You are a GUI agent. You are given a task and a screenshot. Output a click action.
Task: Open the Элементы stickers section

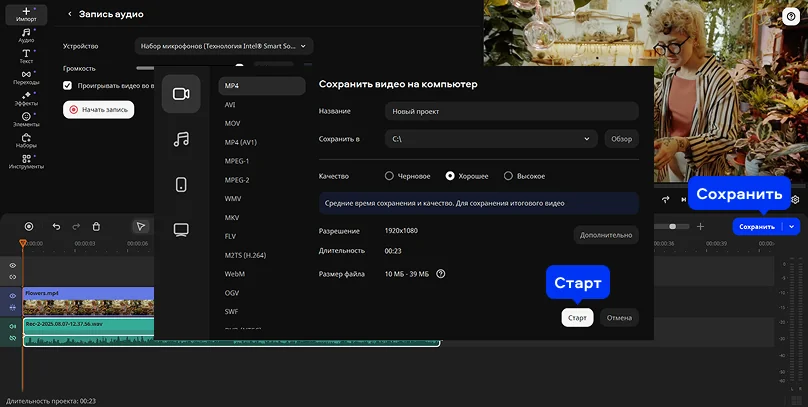point(26,120)
